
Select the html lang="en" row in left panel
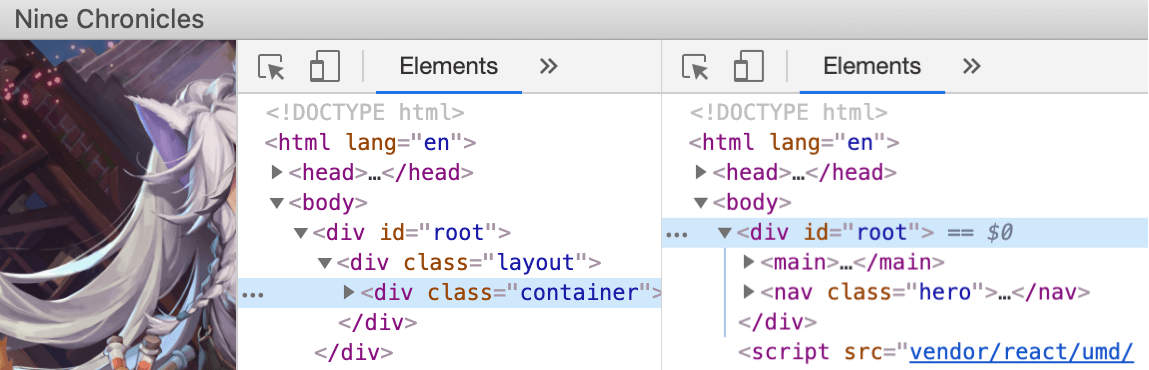click(371, 142)
